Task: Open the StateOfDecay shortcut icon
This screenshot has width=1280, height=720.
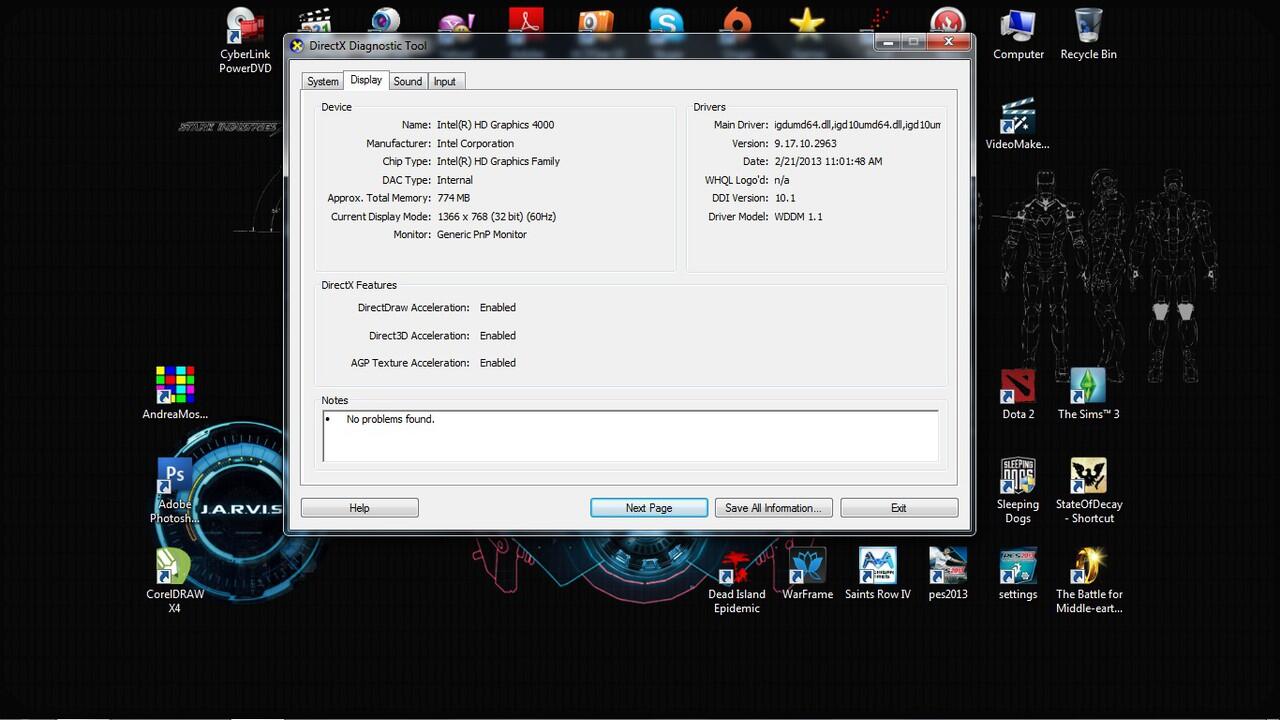Action: point(1089,491)
